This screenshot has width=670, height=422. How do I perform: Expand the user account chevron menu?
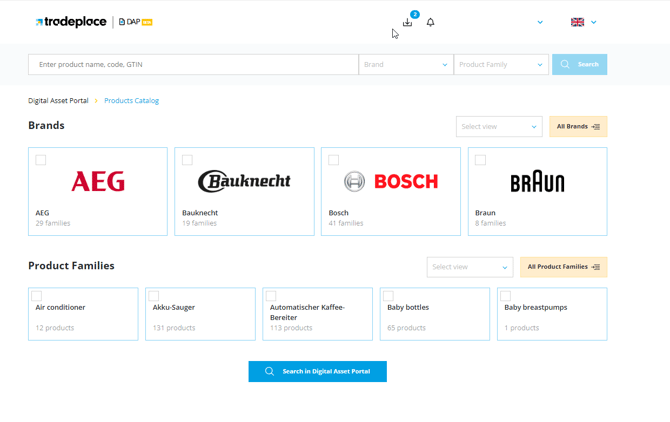pos(540,22)
